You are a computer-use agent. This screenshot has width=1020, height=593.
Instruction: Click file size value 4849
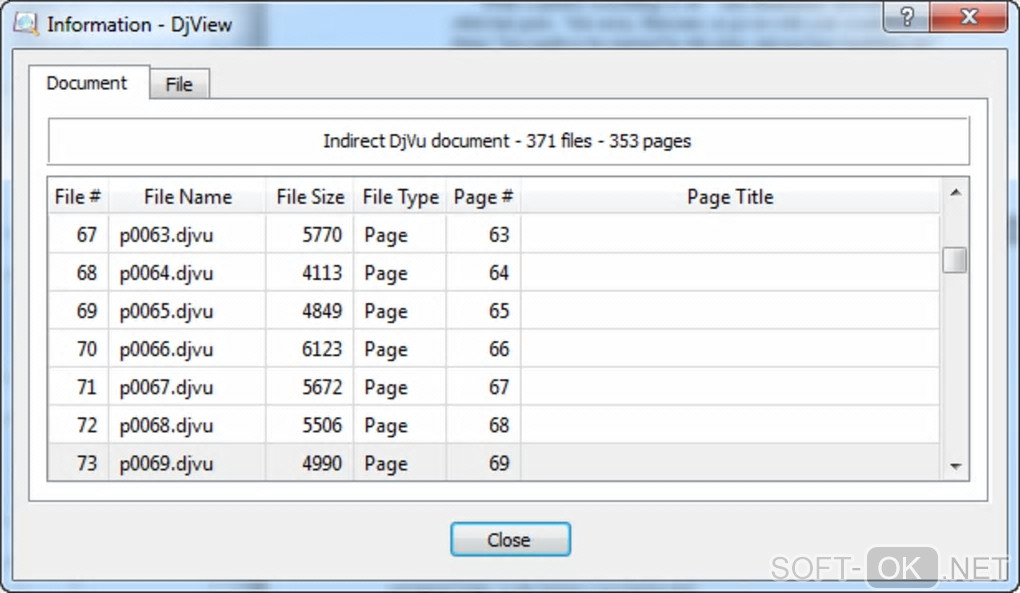coord(322,311)
